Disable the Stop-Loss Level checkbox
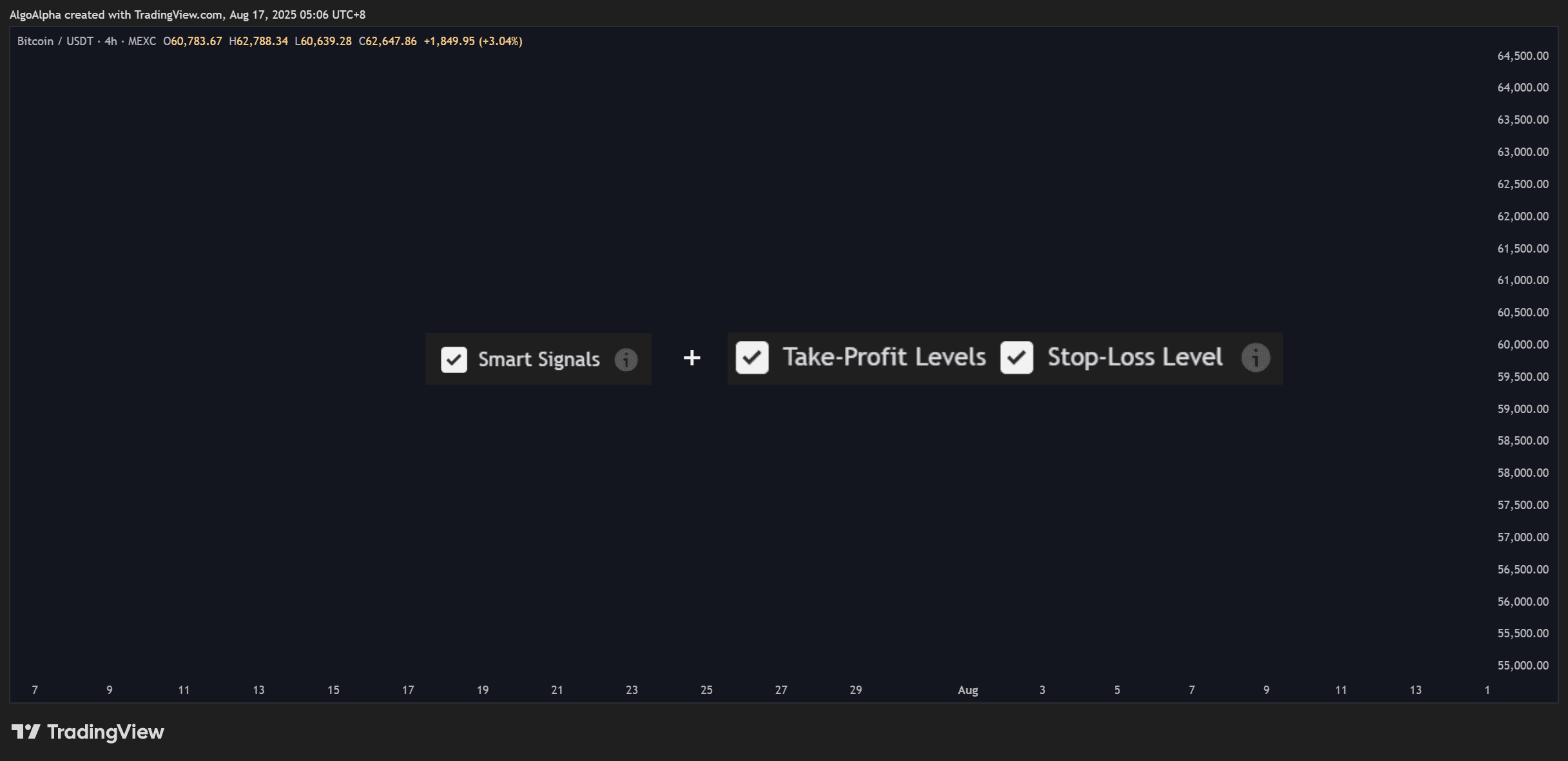1568x761 pixels. (1016, 358)
